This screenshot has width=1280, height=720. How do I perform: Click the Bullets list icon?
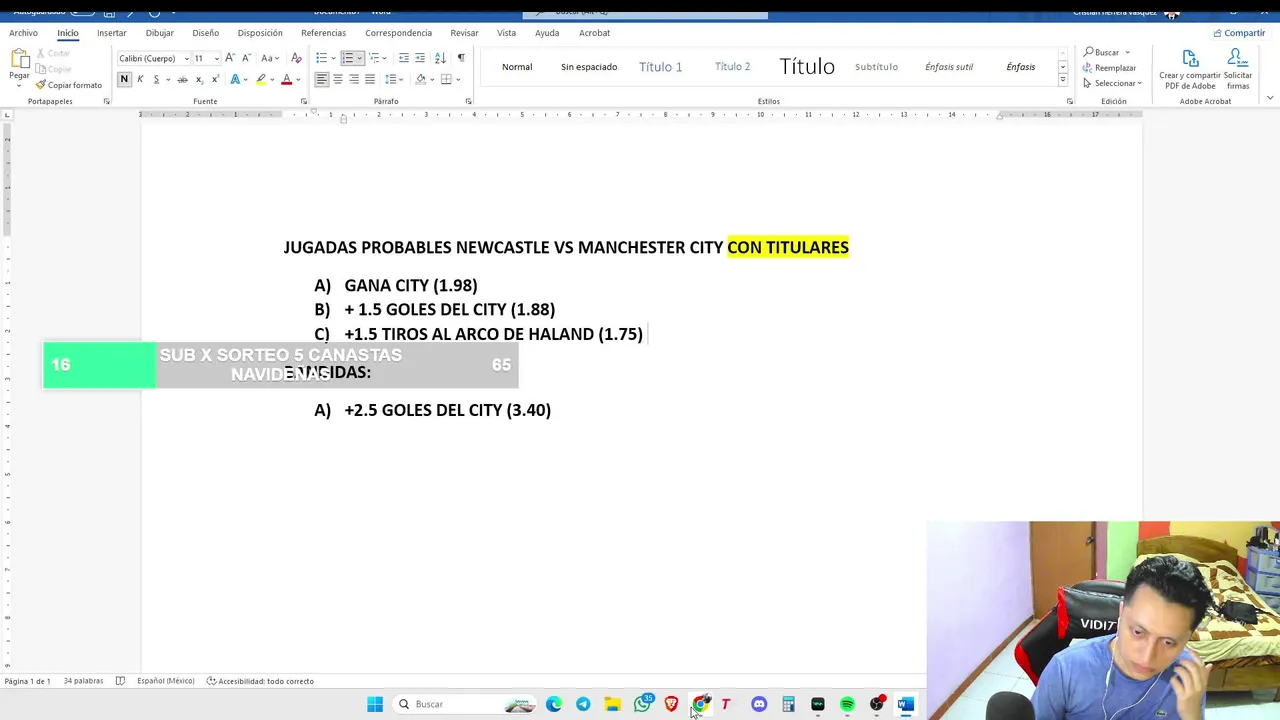click(321, 58)
